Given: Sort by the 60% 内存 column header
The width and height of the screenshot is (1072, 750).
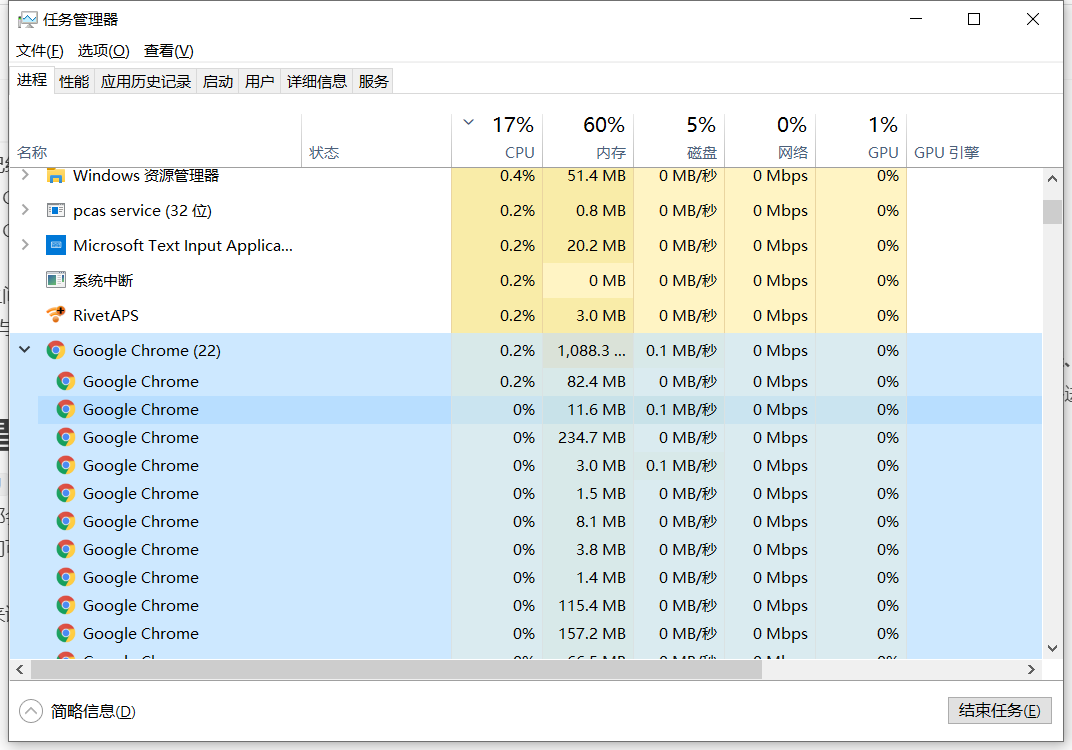Looking at the screenshot, I should (x=588, y=140).
